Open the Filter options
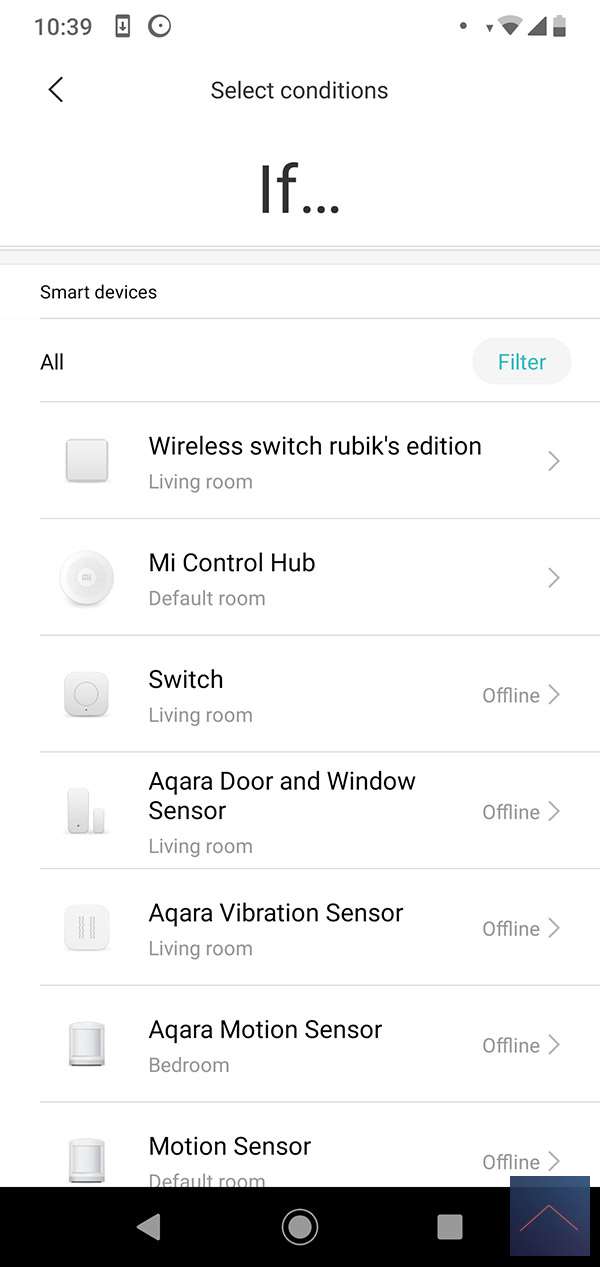 pos(521,362)
